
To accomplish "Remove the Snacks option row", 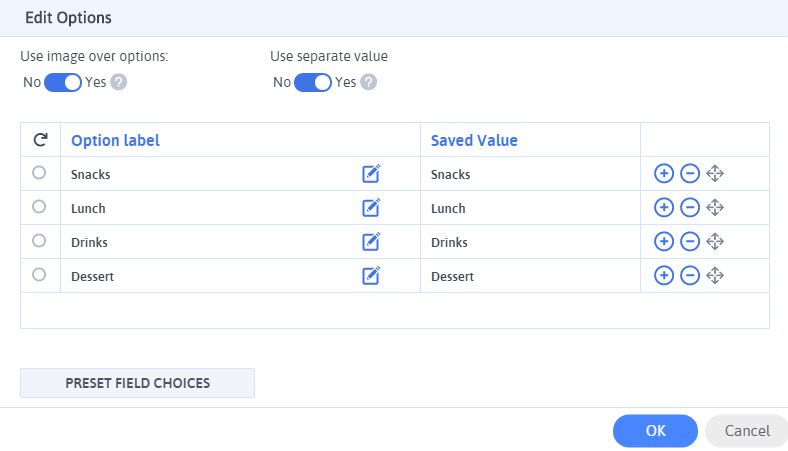I will point(690,173).
